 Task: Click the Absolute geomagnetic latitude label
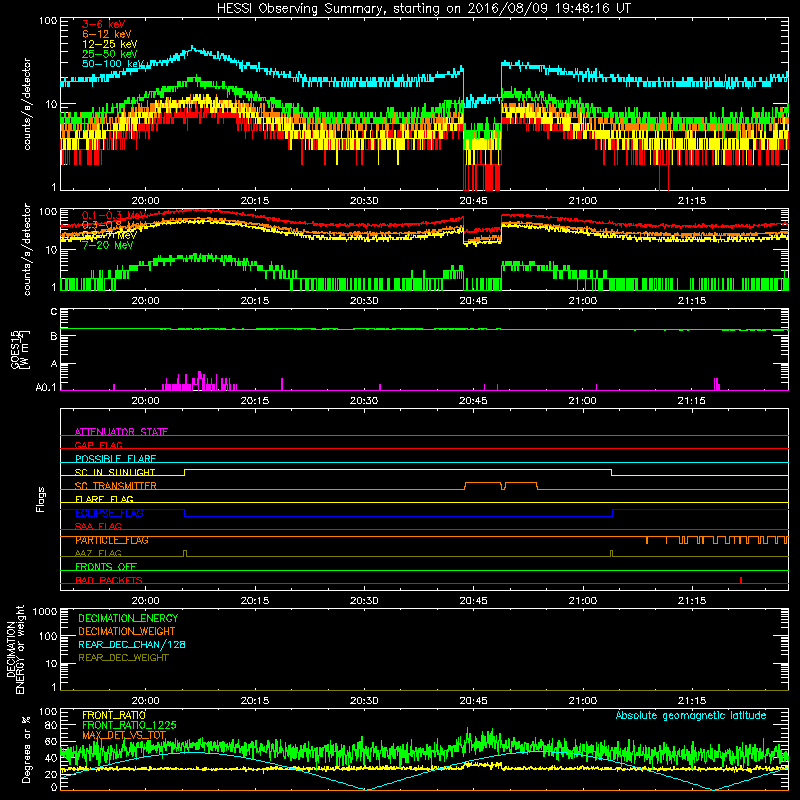(691, 715)
